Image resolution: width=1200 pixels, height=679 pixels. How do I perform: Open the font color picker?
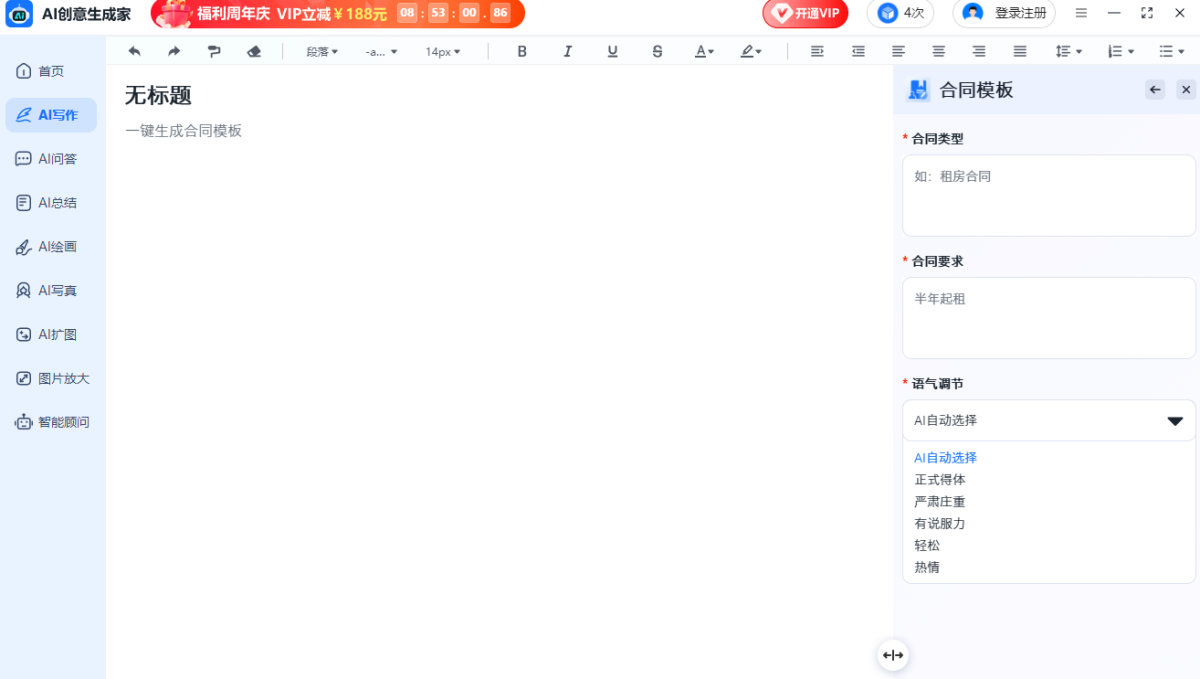pyautogui.click(x=704, y=51)
